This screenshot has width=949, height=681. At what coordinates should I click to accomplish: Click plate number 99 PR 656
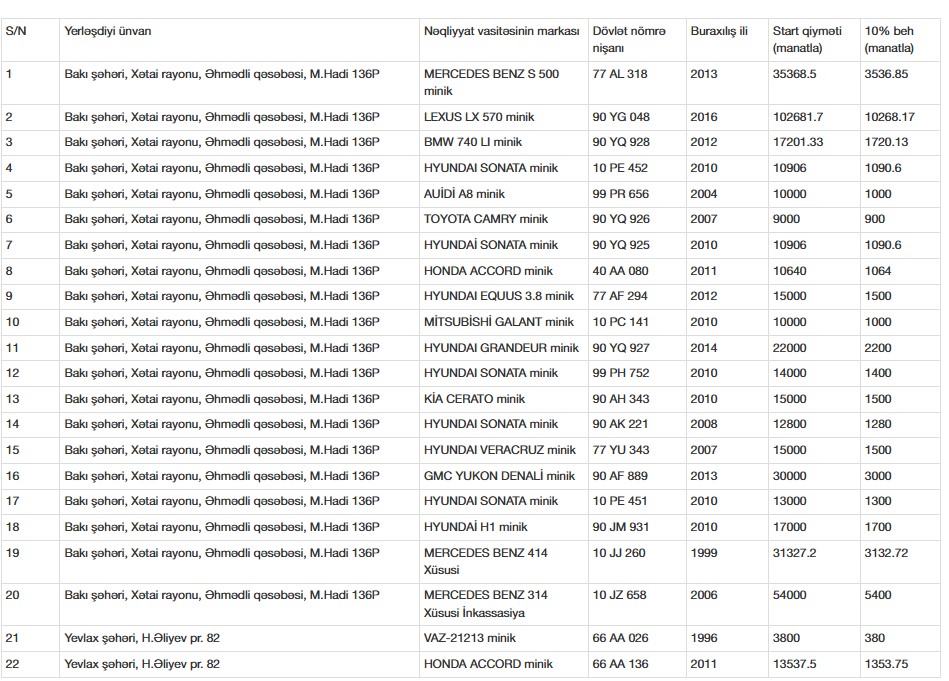(x=620, y=194)
